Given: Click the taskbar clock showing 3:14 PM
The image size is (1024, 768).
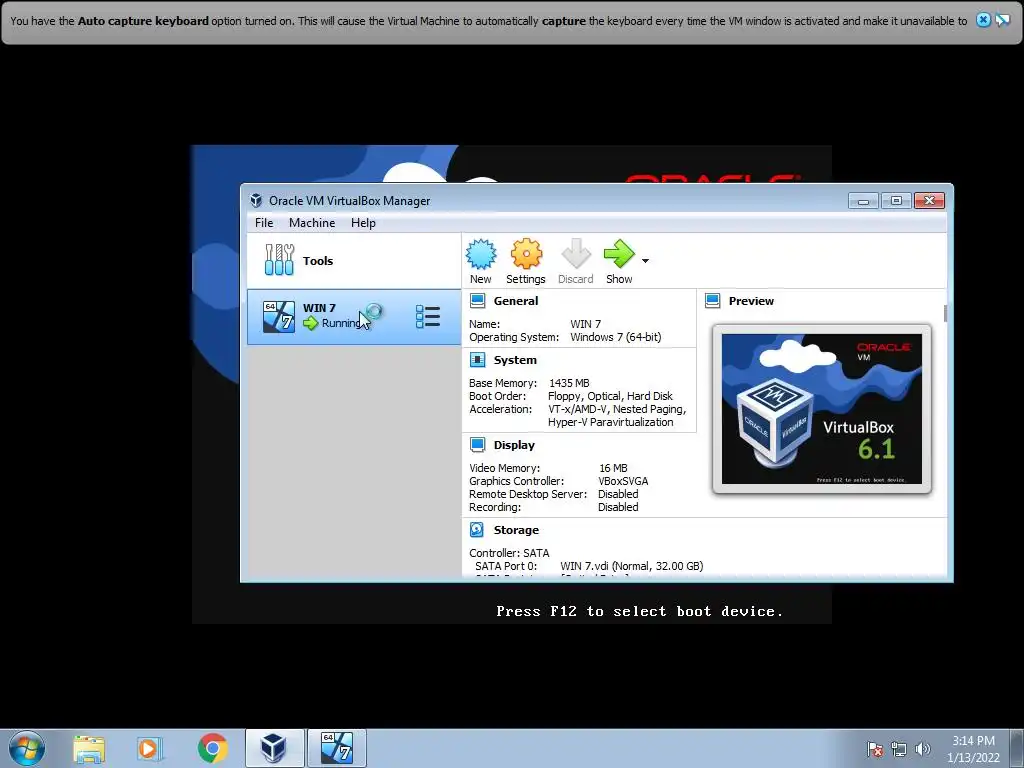Looking at the screenshot, I should coord(973,749).
